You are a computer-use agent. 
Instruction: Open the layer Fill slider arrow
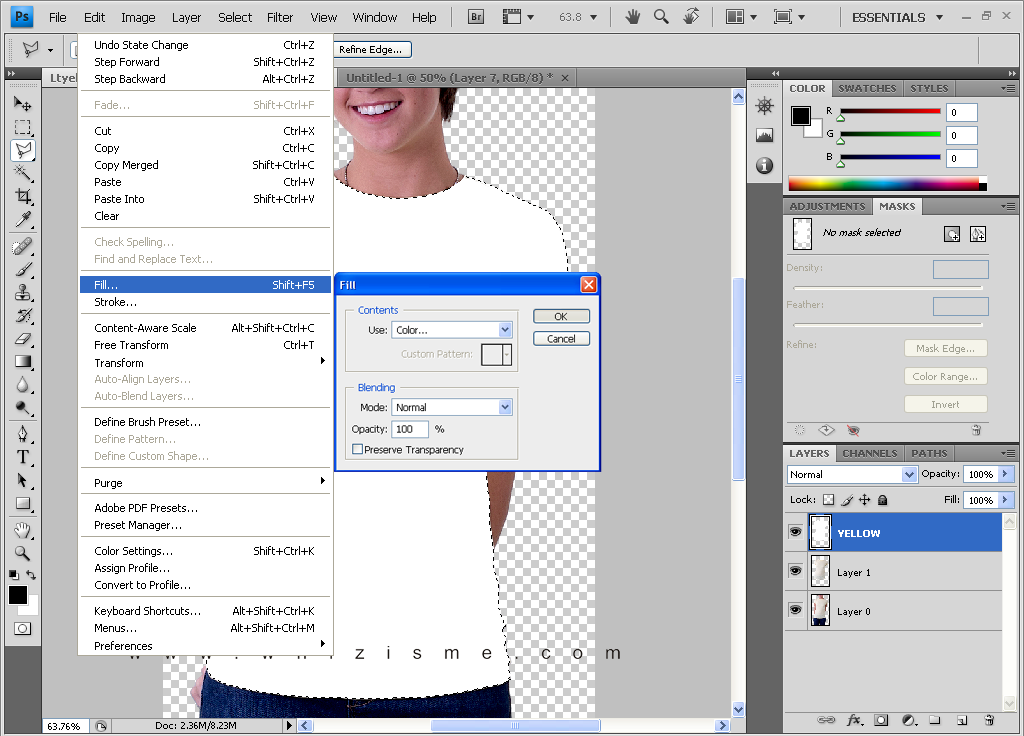click(1005, 500)
